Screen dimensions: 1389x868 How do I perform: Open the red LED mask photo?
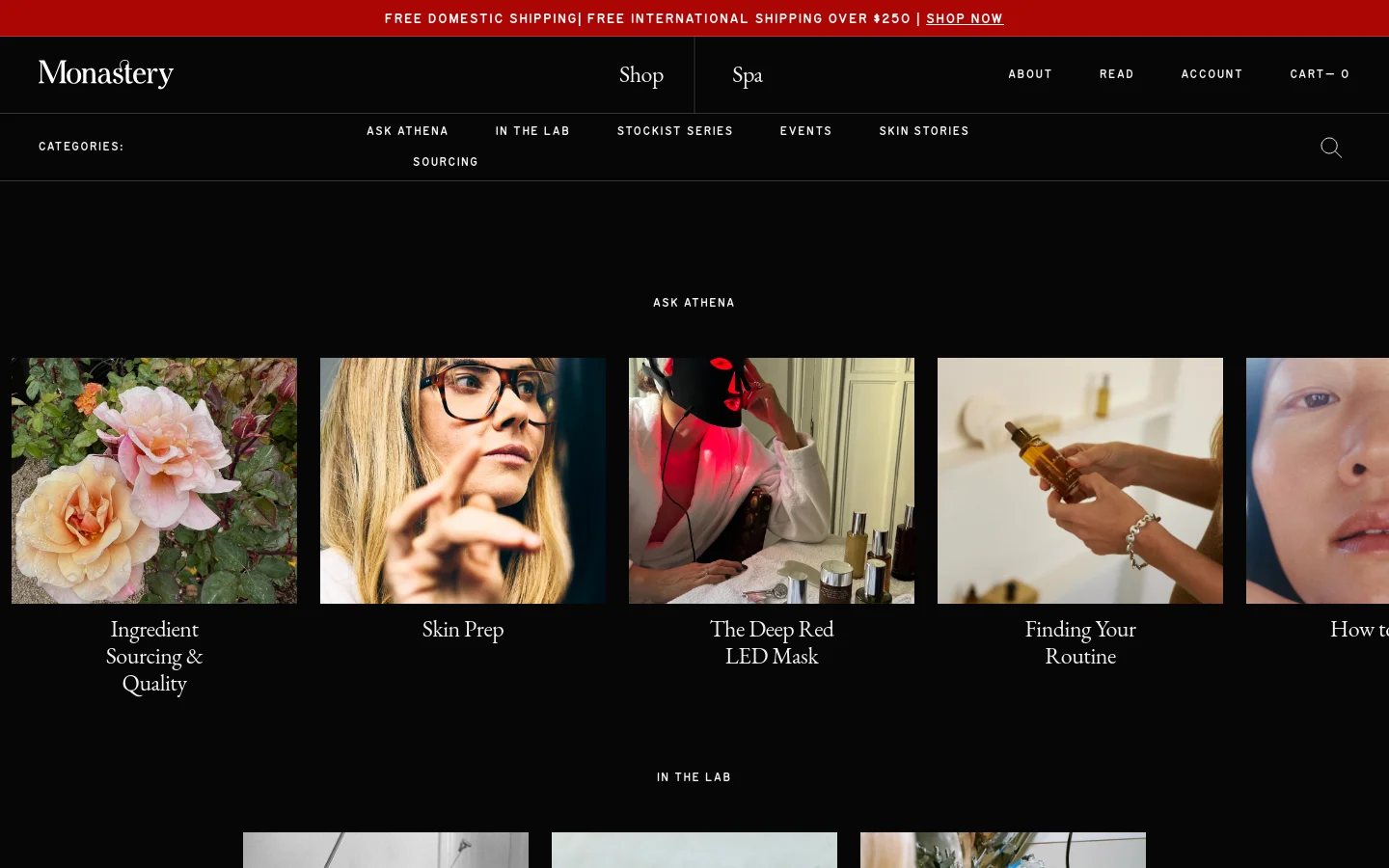coord(772,481)
